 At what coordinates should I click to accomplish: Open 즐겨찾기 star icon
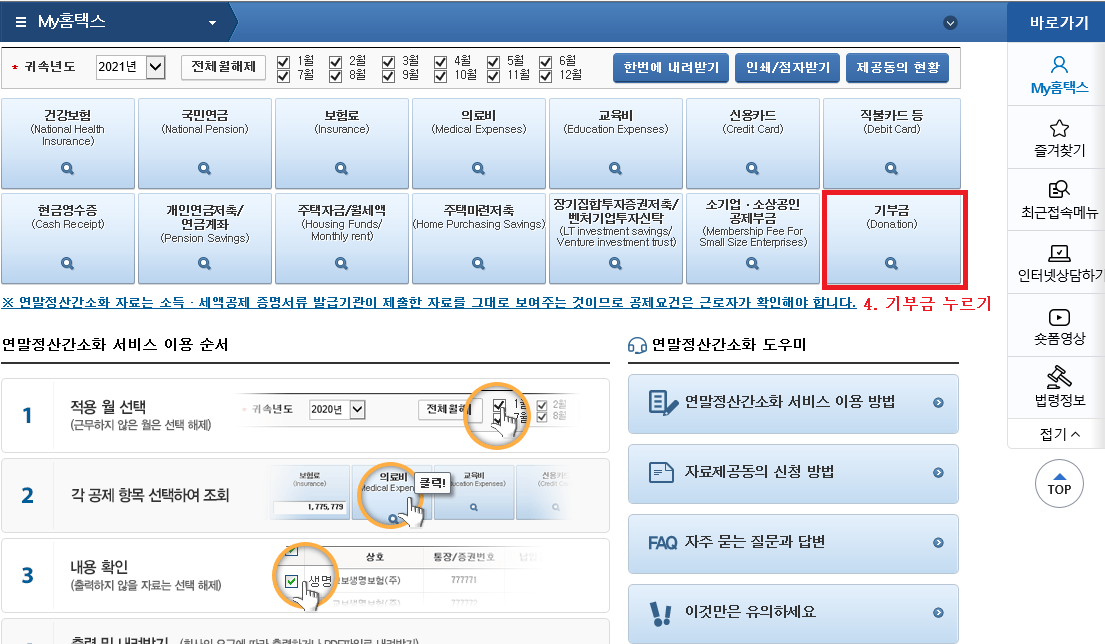(1059, 128)
